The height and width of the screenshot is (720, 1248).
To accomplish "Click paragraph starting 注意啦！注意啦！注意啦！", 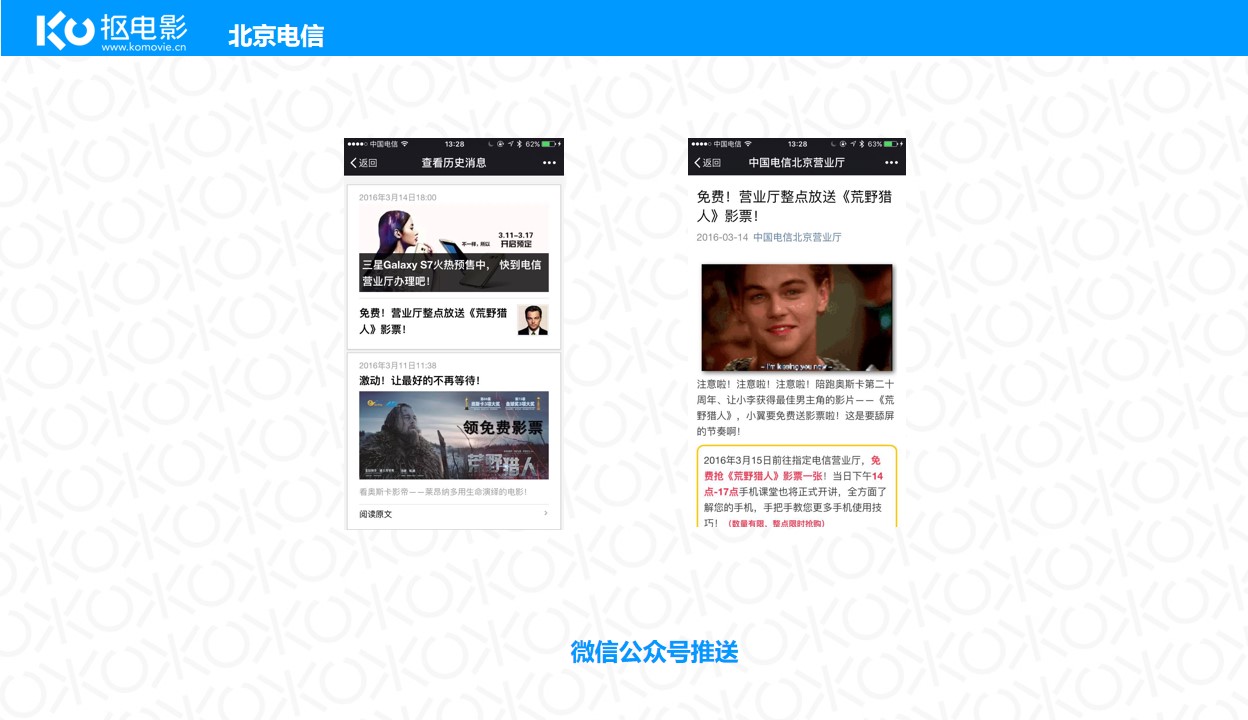I will coord(796,408).
